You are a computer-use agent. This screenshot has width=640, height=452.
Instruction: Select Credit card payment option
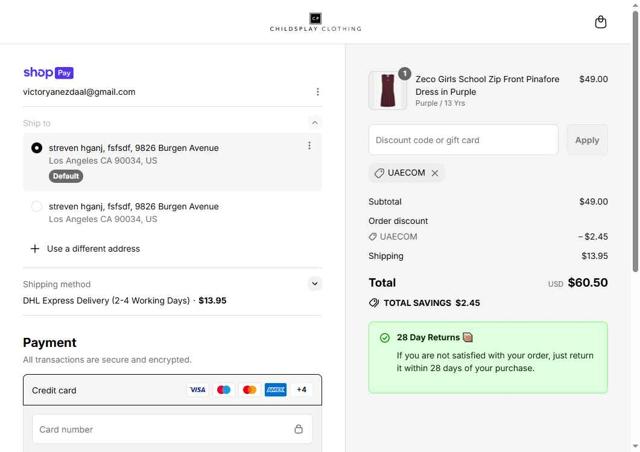172,390
